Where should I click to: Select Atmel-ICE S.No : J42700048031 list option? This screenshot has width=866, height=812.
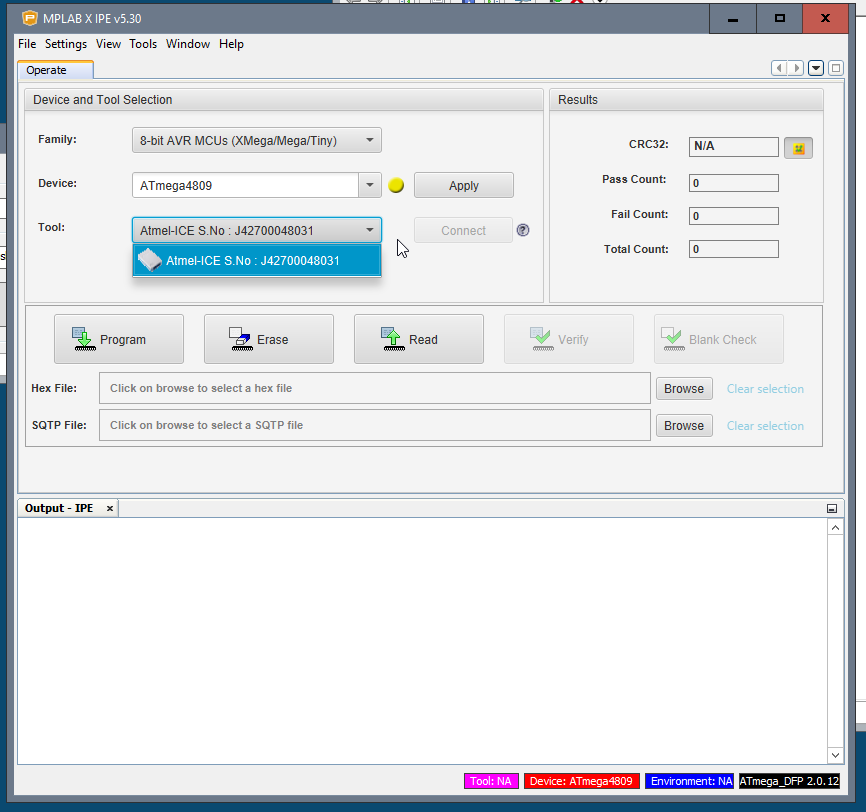point(257,260)
